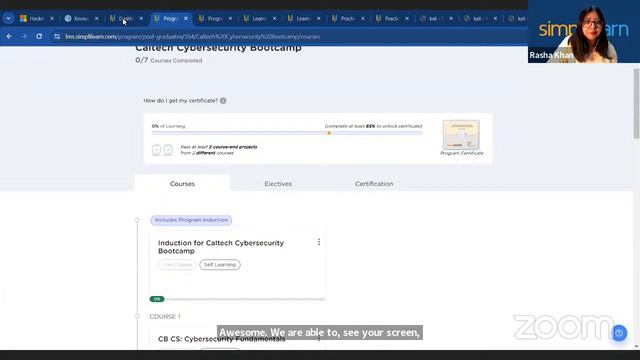Viewport: 640px width, 360px height.
Task: Click the green 0% progress badge
Action: [x=157, y=299]
